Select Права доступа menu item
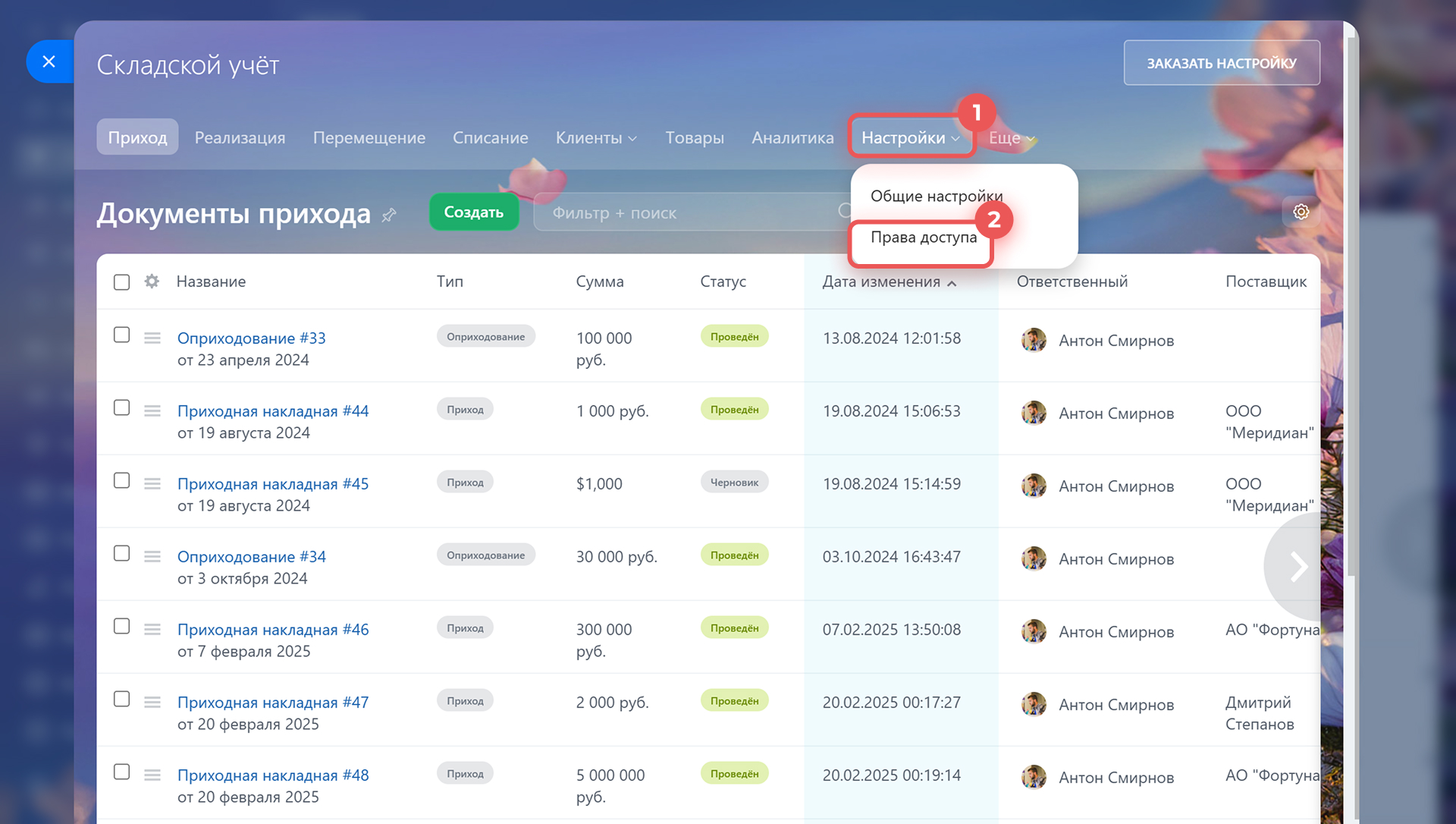The height and width of the screenshot is (824, 1456). pyautogui.click(x=923, y=237)
